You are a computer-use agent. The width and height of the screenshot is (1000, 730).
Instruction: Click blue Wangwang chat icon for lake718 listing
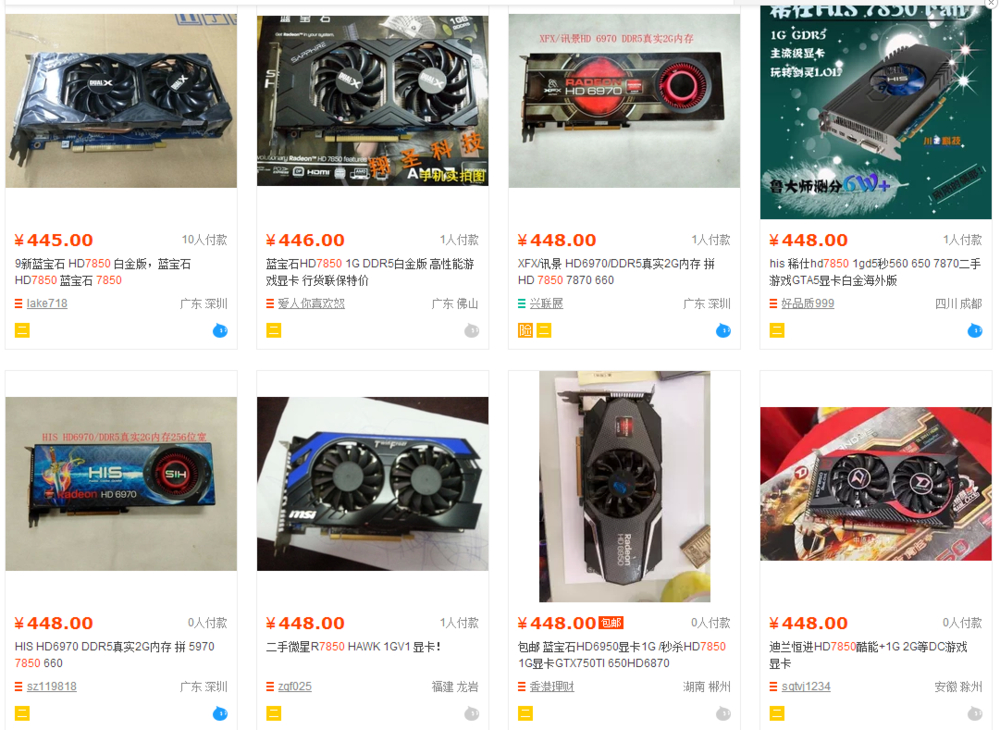tap(220, 330)
